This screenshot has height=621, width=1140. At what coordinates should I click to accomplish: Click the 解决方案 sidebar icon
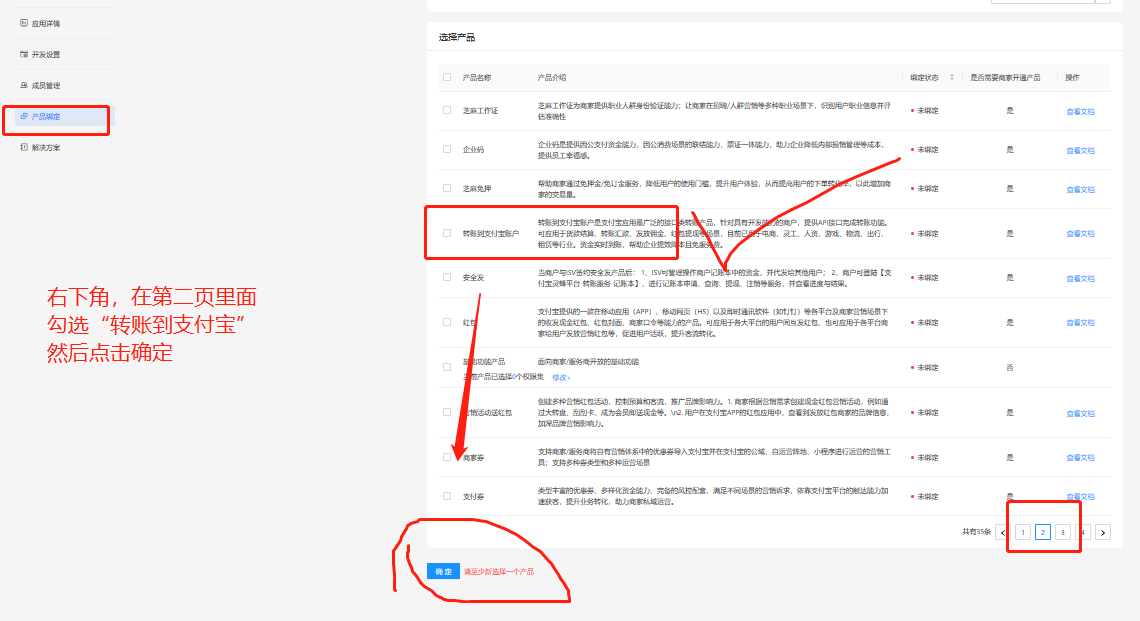pos(23,147)
